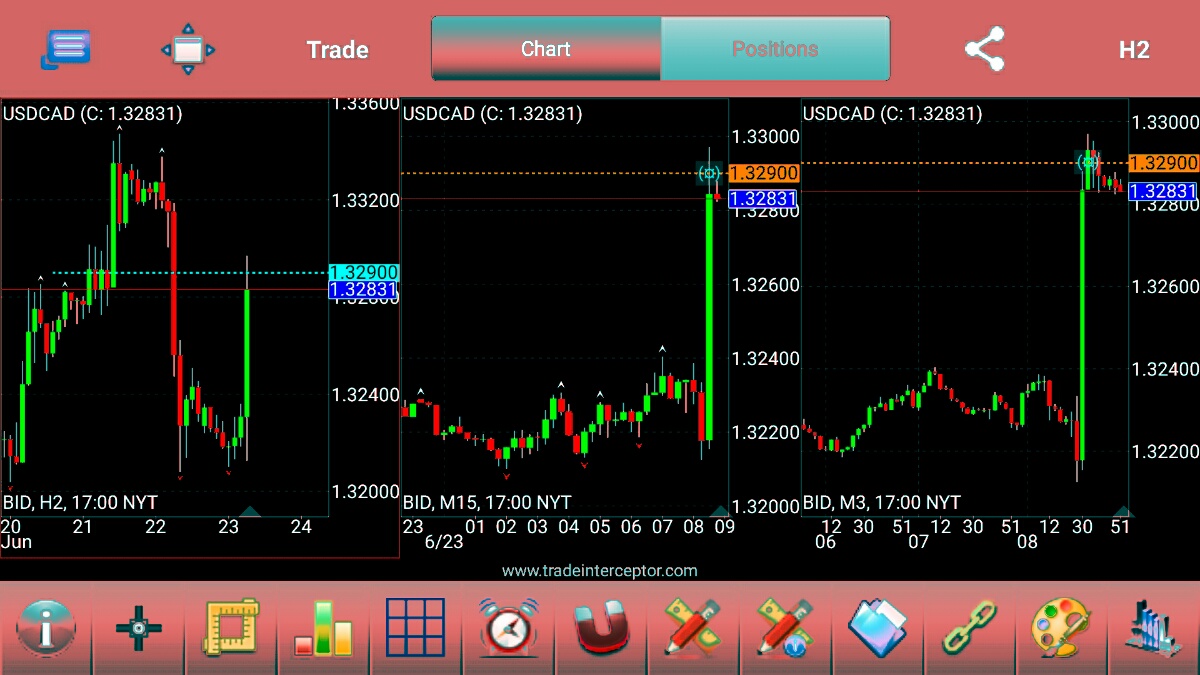Open the chat messages icon
1200x675 pixels.
click(66, 49)
